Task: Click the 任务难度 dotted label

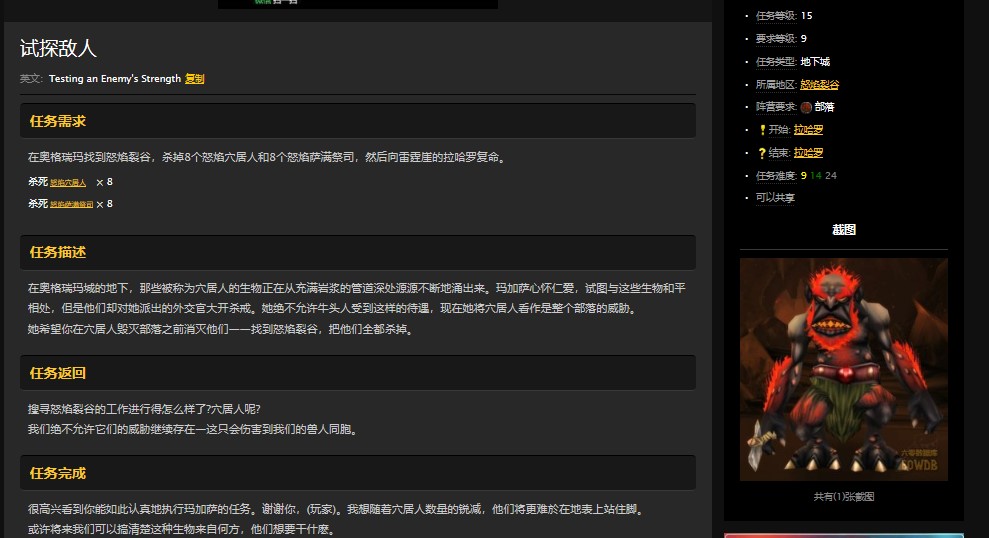Action: [776, 176]
